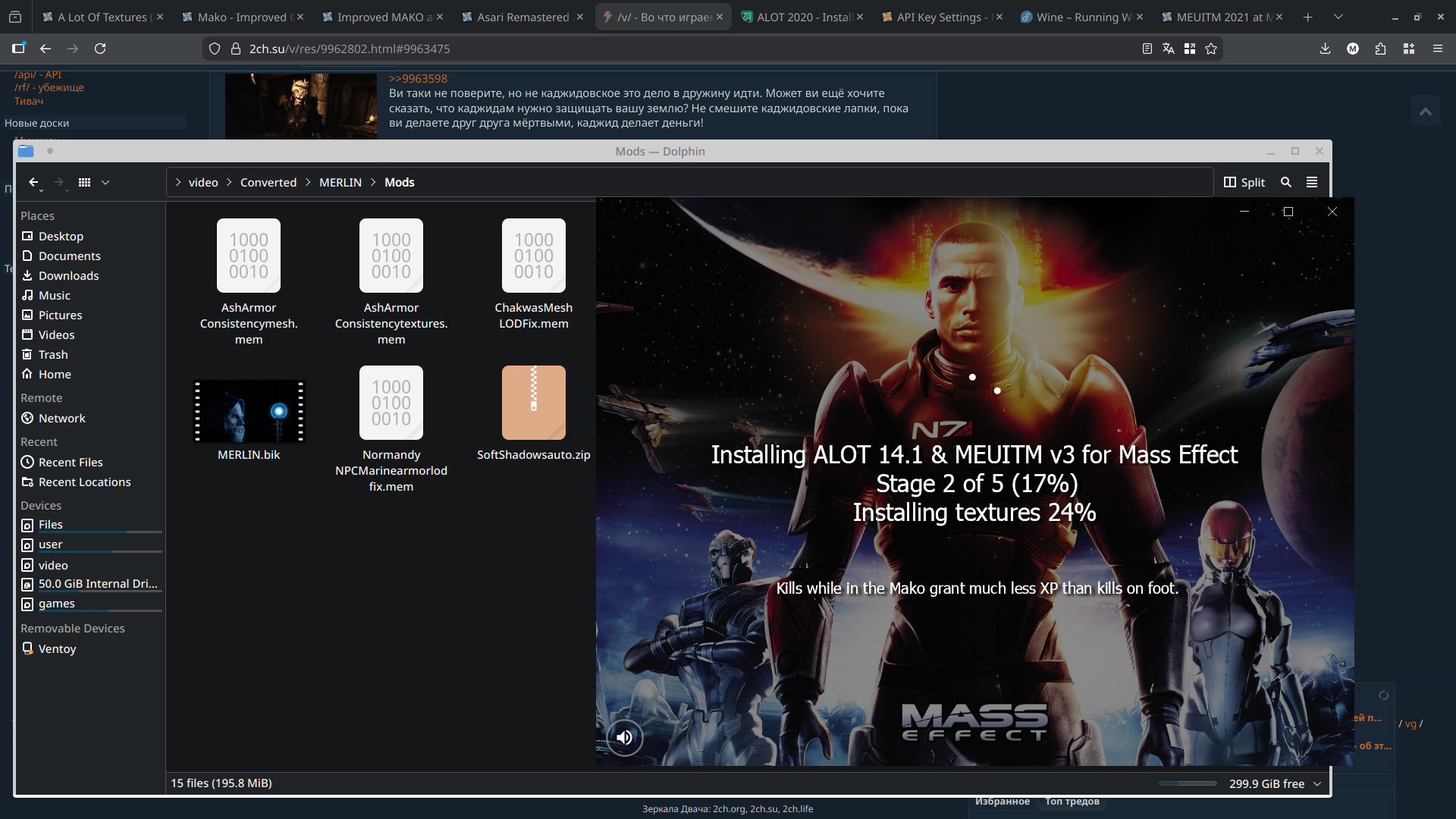Open the browser list all tabs chevron
1456x819 pixels.
pos(1338,17)
